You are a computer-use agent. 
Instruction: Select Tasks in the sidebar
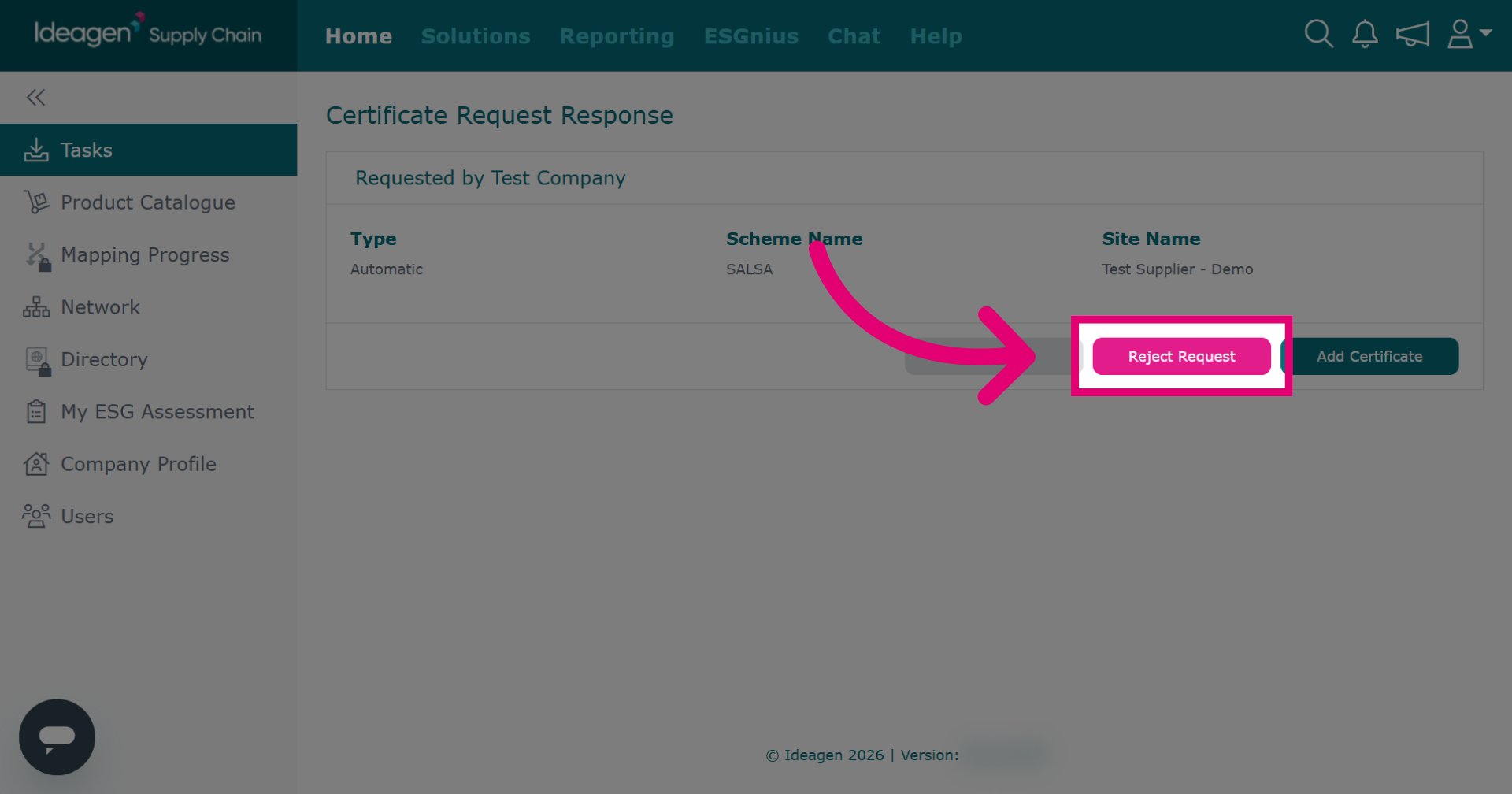pos(149,150)
